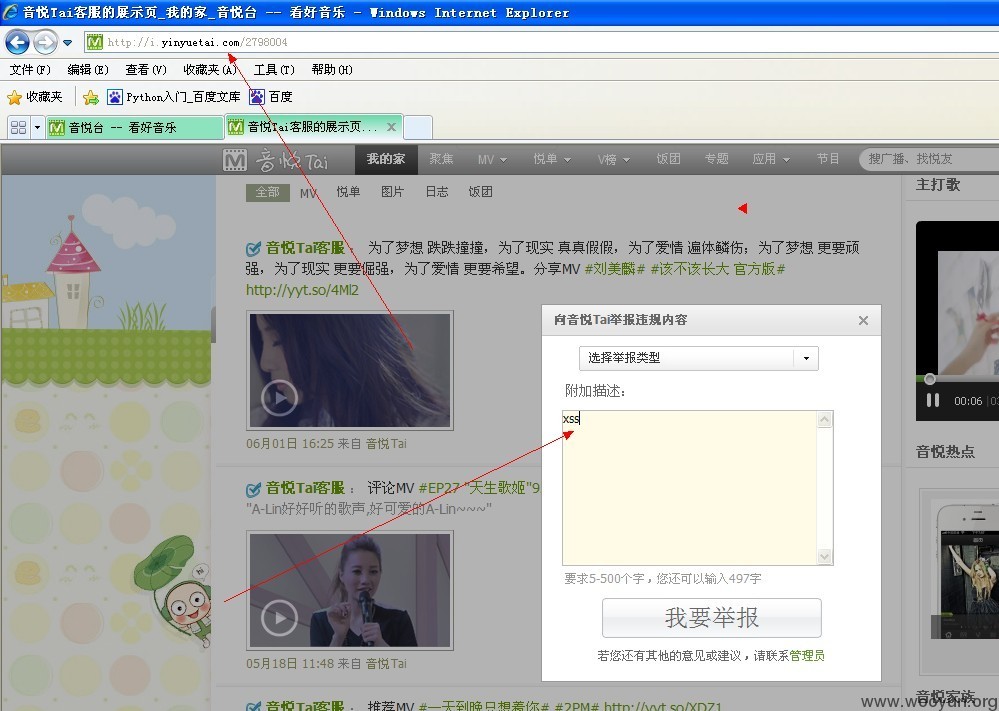The image size is (999, 711).
Task: Click the phone app image under 音悦热点
Action: click(x=967, y=570)
